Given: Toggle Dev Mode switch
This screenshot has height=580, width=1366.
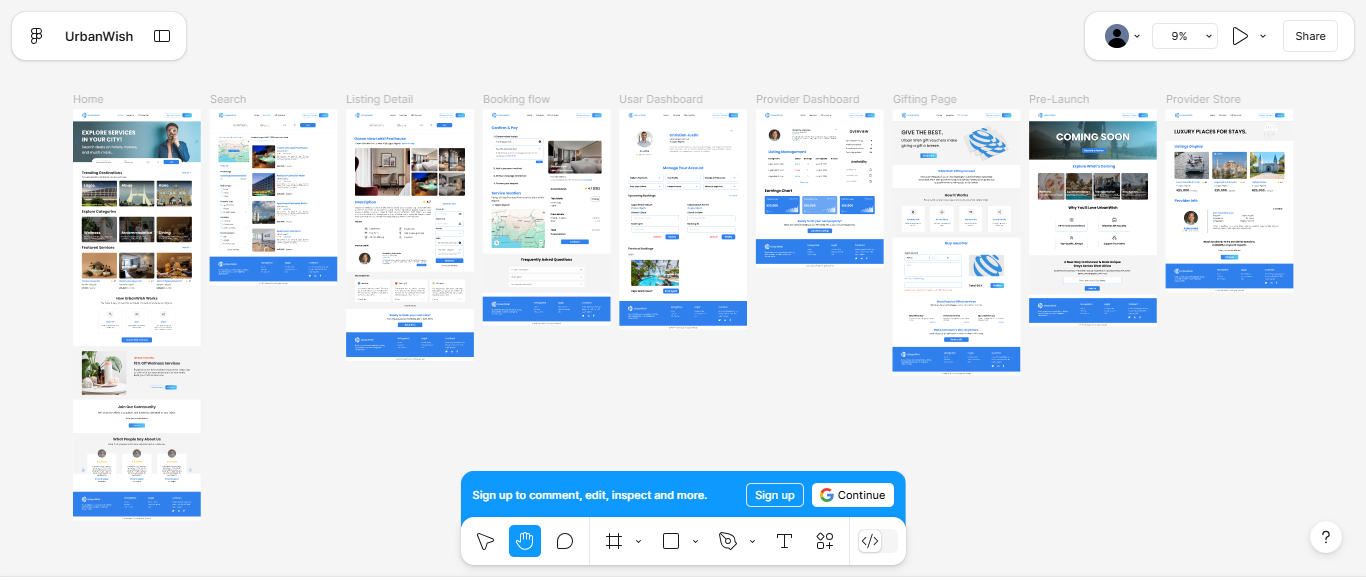Looking at the screenshot, I should click(878, 541).
